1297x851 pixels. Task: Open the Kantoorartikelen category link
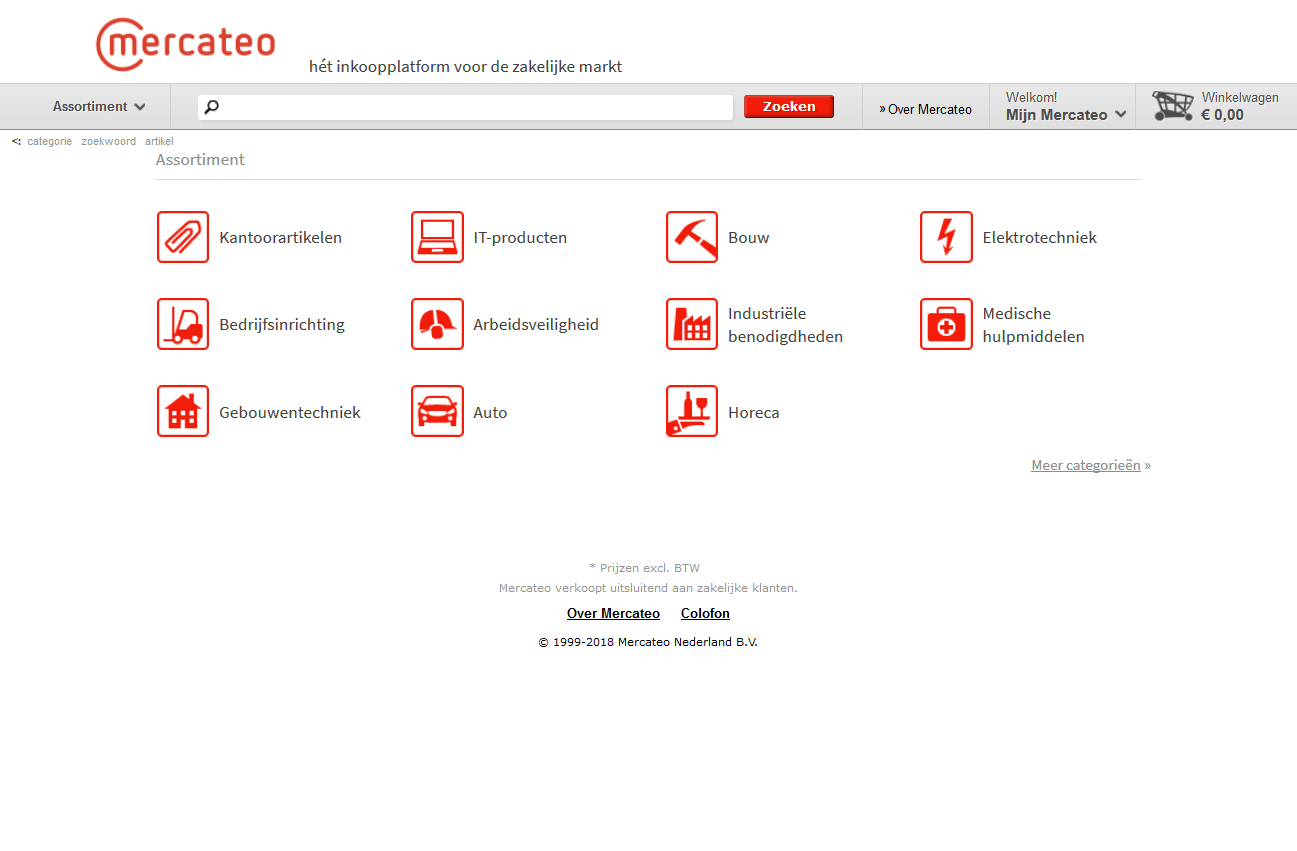pyautogui.click(x=281, y=238)
